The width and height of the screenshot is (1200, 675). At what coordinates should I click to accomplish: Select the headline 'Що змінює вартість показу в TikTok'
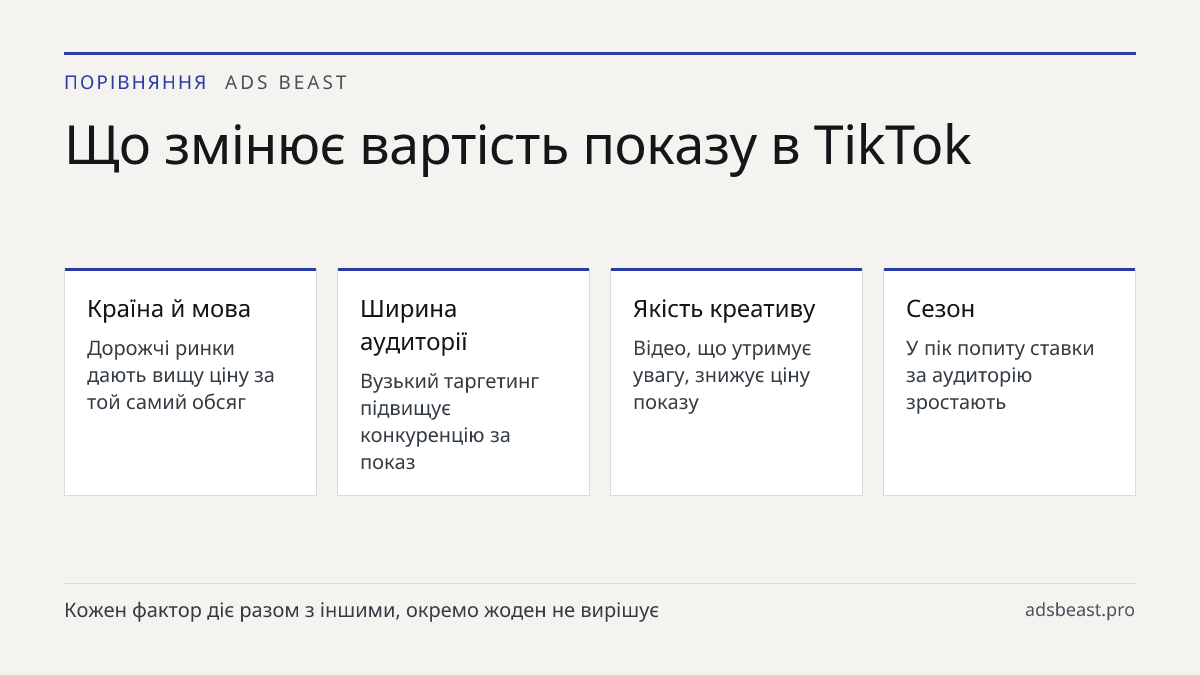click(x=518, y=145)
